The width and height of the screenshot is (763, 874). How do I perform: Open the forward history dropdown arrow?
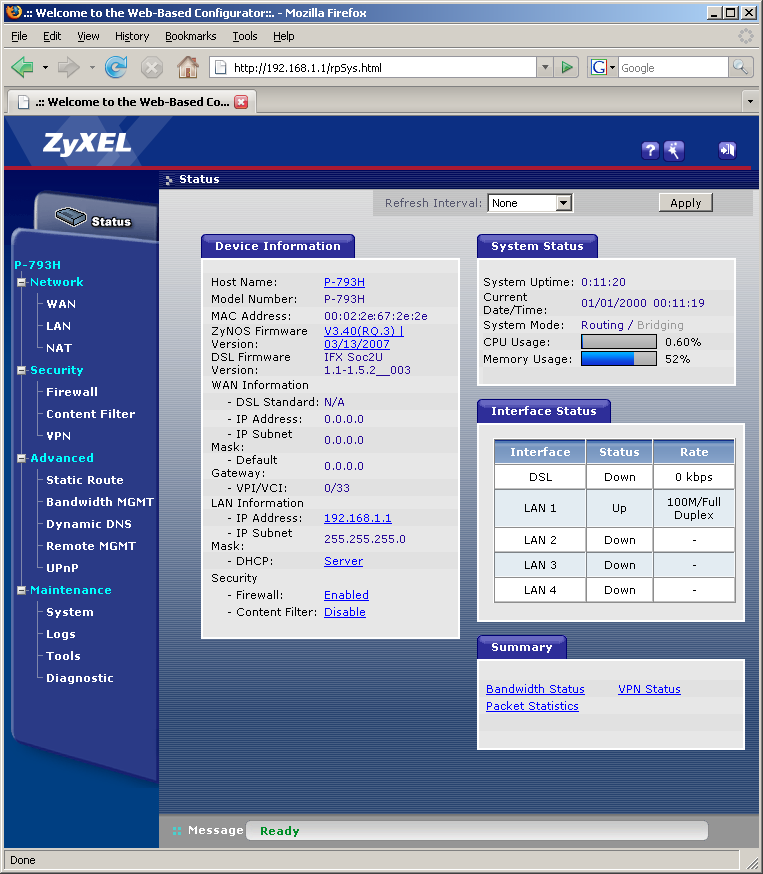[x=92, y=67]
